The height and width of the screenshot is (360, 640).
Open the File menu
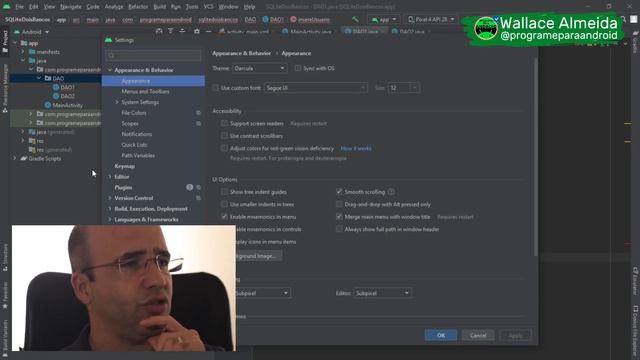(19, 7)
